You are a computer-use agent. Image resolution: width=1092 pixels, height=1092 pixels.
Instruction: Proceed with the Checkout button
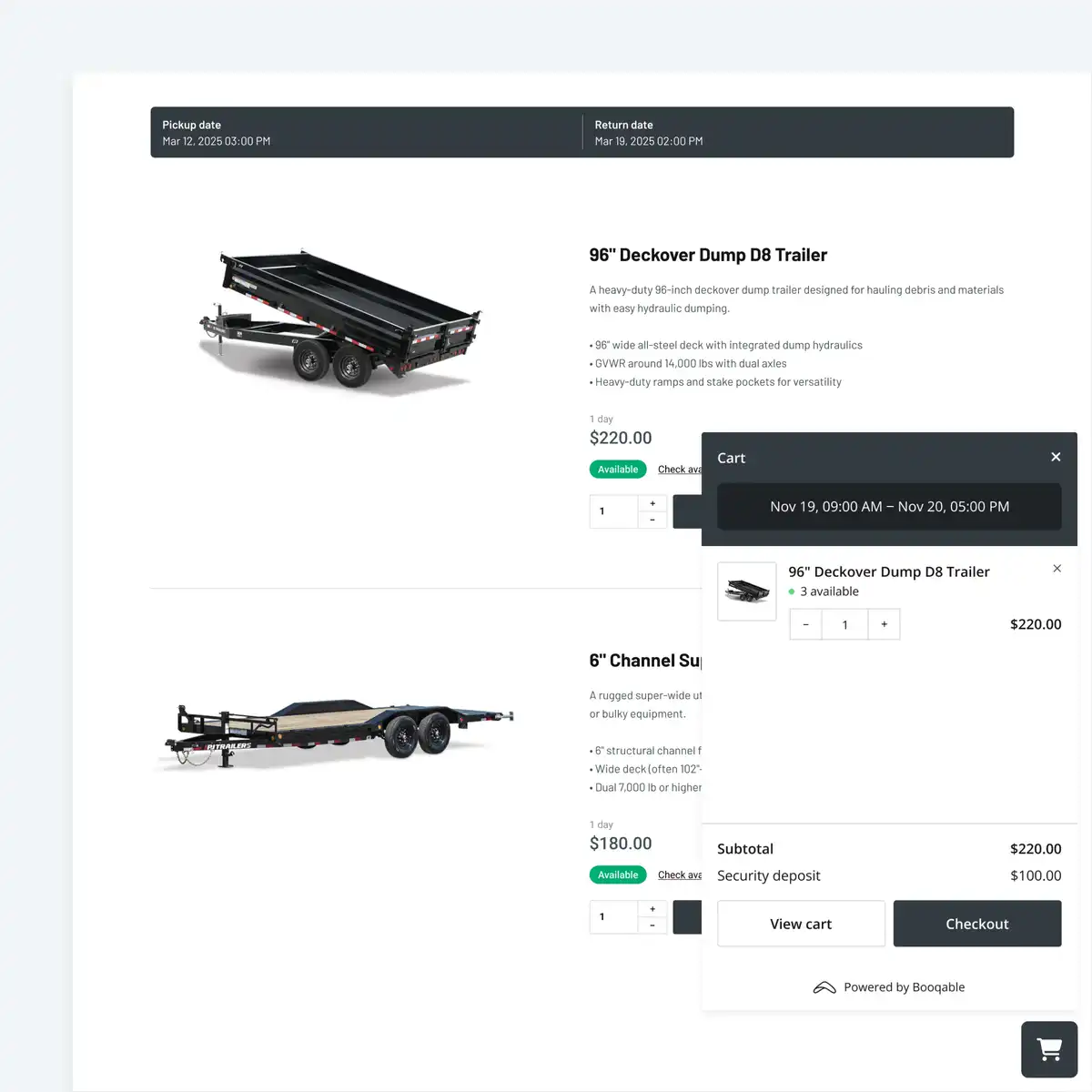977,924
